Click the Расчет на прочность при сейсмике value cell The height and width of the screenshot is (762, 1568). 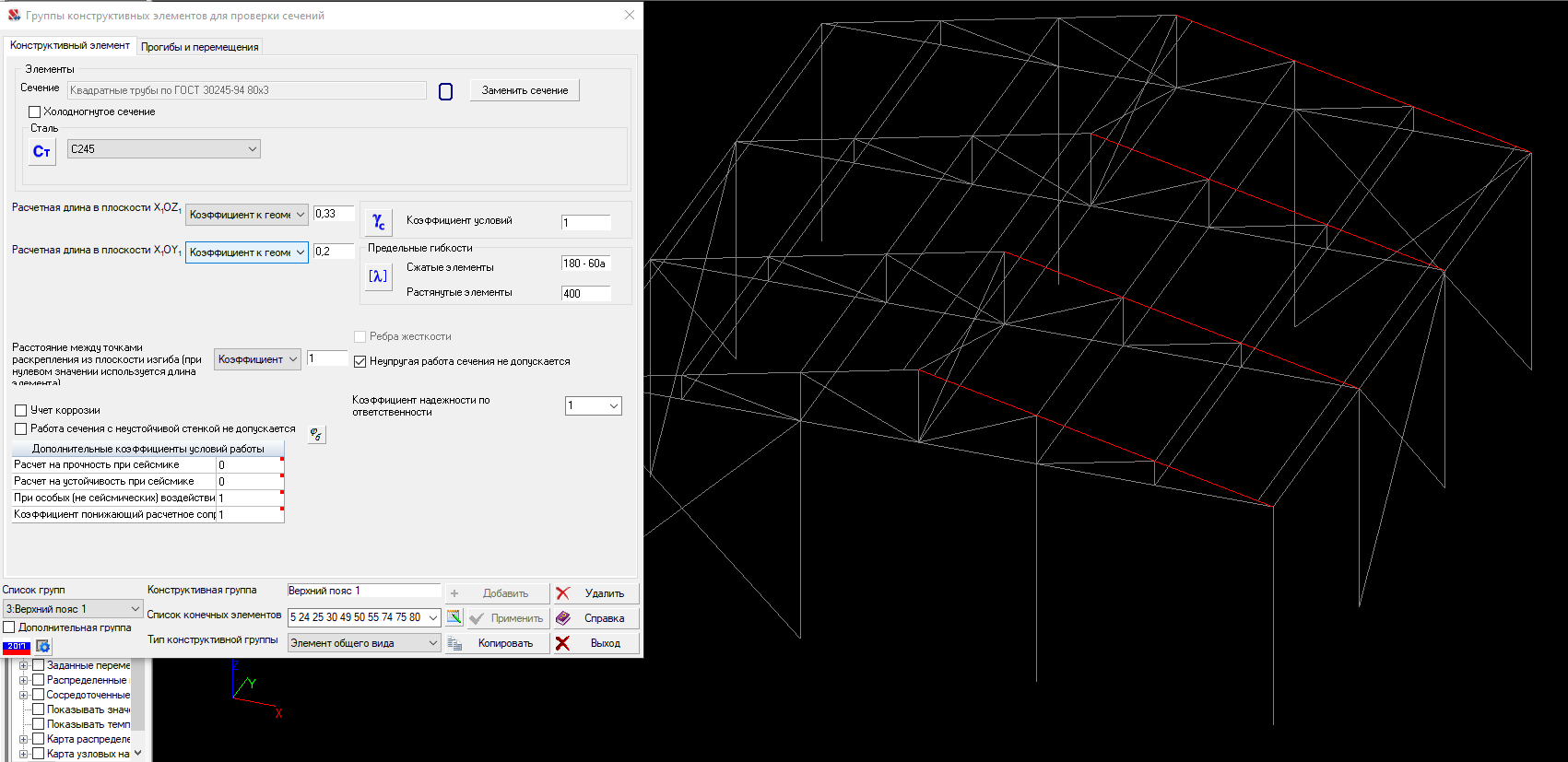pyautogui.click(x=250, y=465)
